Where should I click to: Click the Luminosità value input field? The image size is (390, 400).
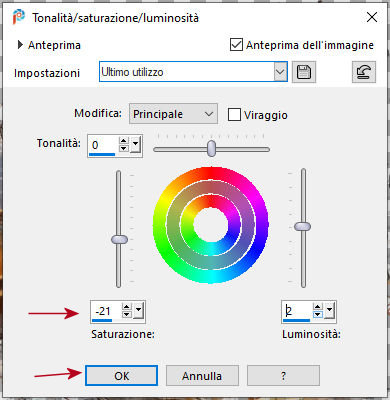297,311
